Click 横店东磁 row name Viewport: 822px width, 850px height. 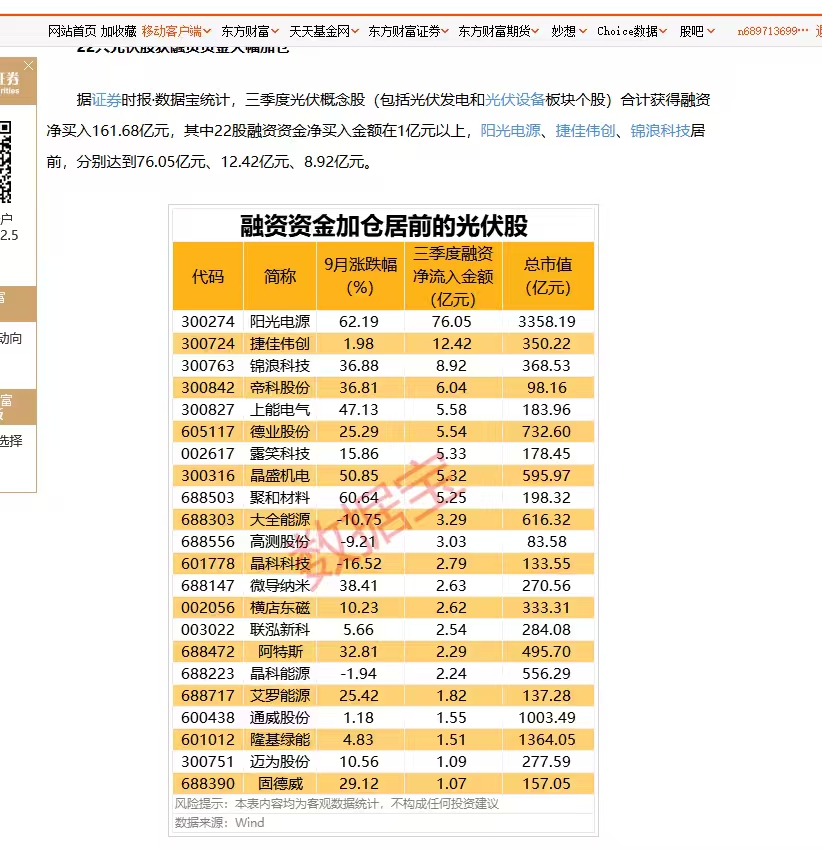point(280,608)
